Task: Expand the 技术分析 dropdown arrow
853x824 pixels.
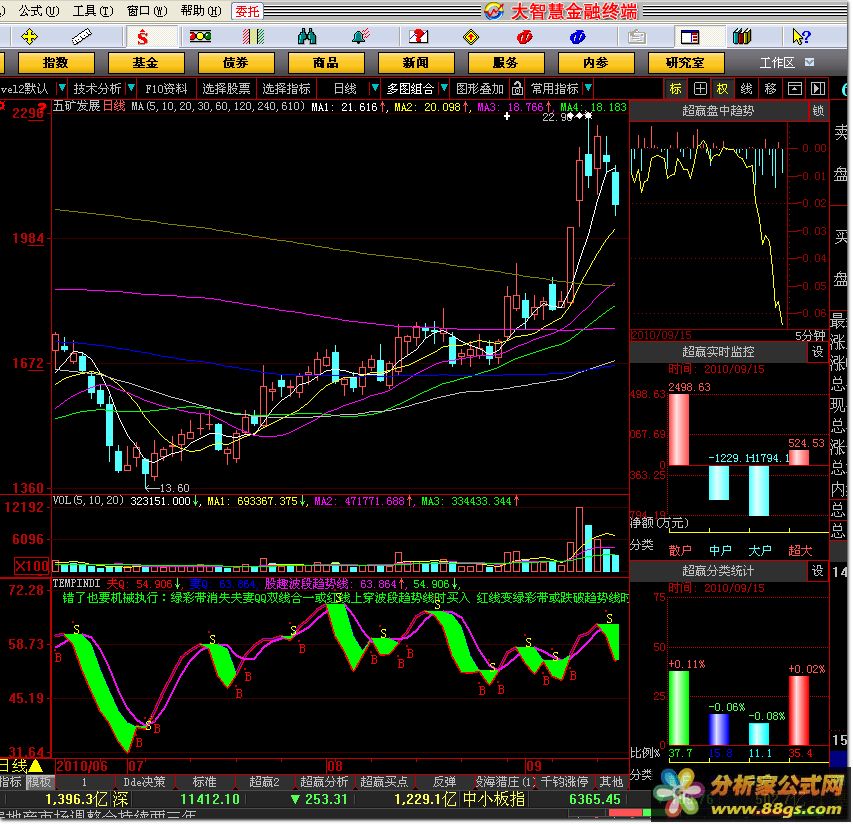Action: point(131,88)
